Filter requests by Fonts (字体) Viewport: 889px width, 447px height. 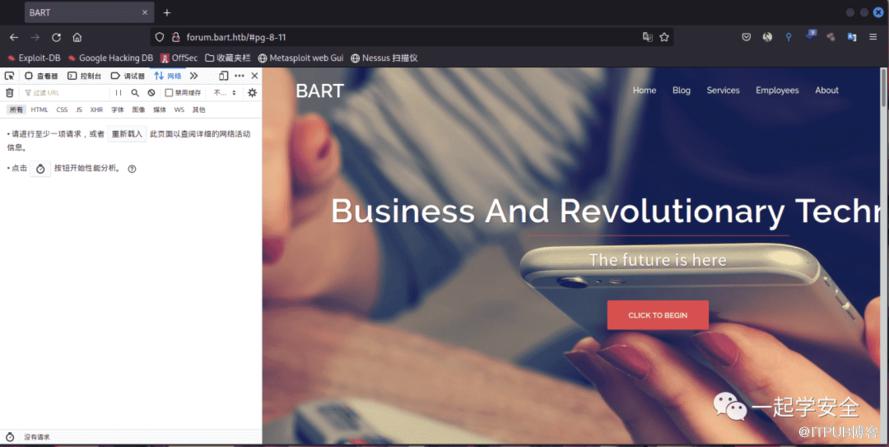pos(117,109)
